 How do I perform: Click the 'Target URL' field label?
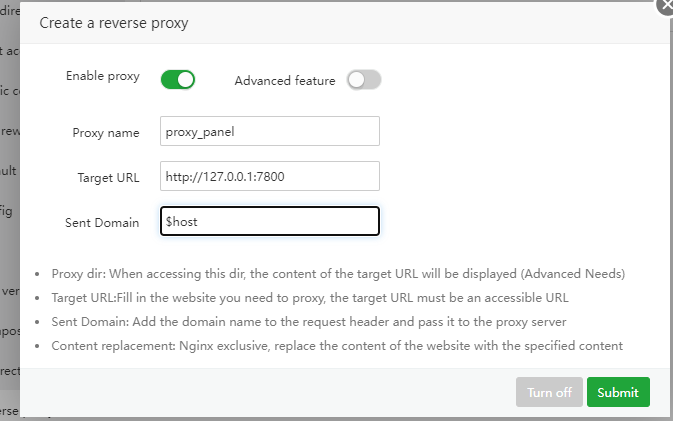tap(108, 177)
